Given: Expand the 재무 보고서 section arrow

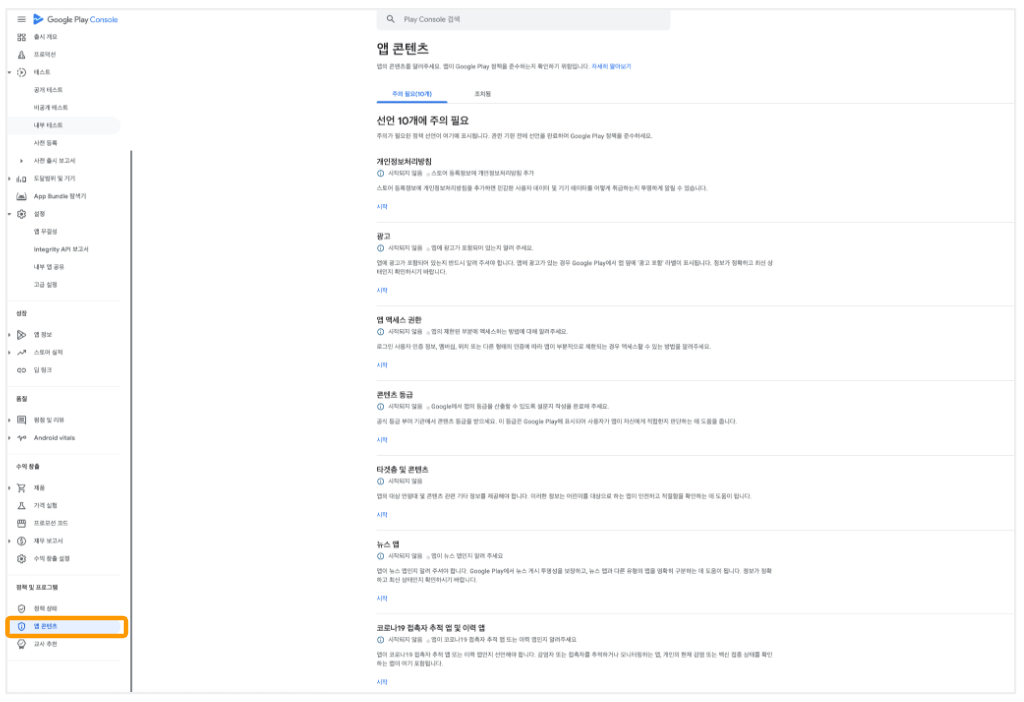Looking at the screenshot, I should click(x=9, y=541).
